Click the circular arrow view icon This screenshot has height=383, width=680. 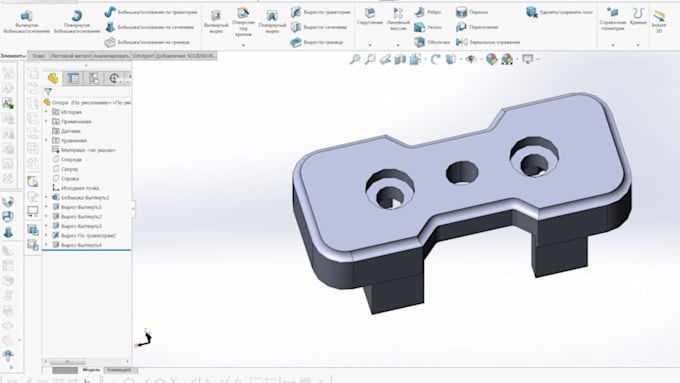[435, 59]
